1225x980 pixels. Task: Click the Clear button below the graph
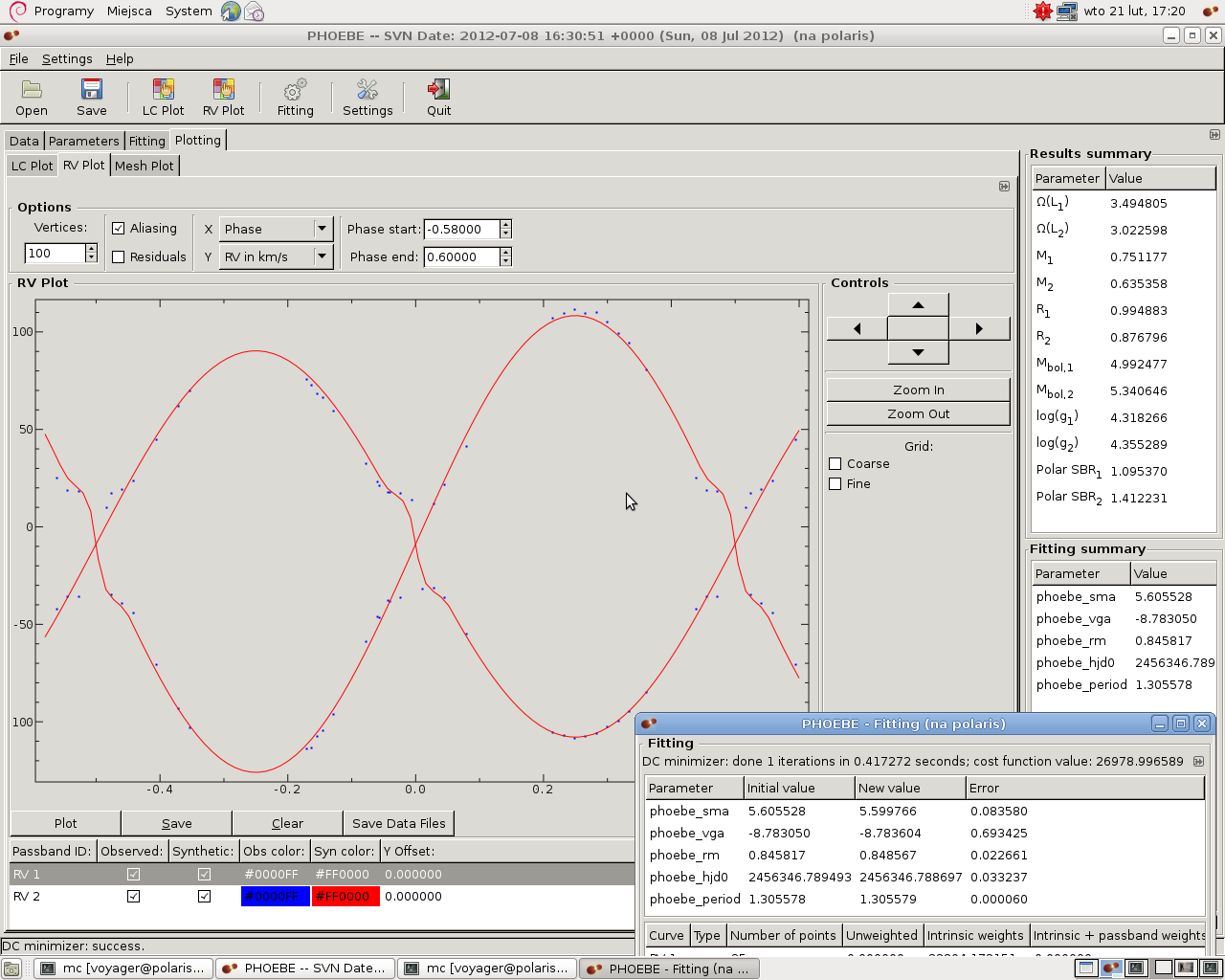[287, 823]
